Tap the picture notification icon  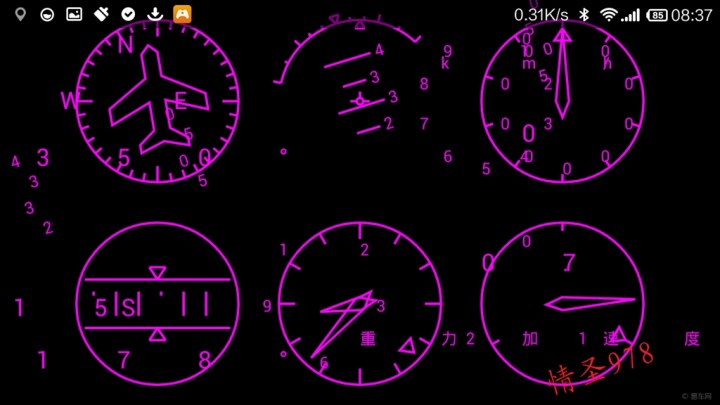(74, 14)
